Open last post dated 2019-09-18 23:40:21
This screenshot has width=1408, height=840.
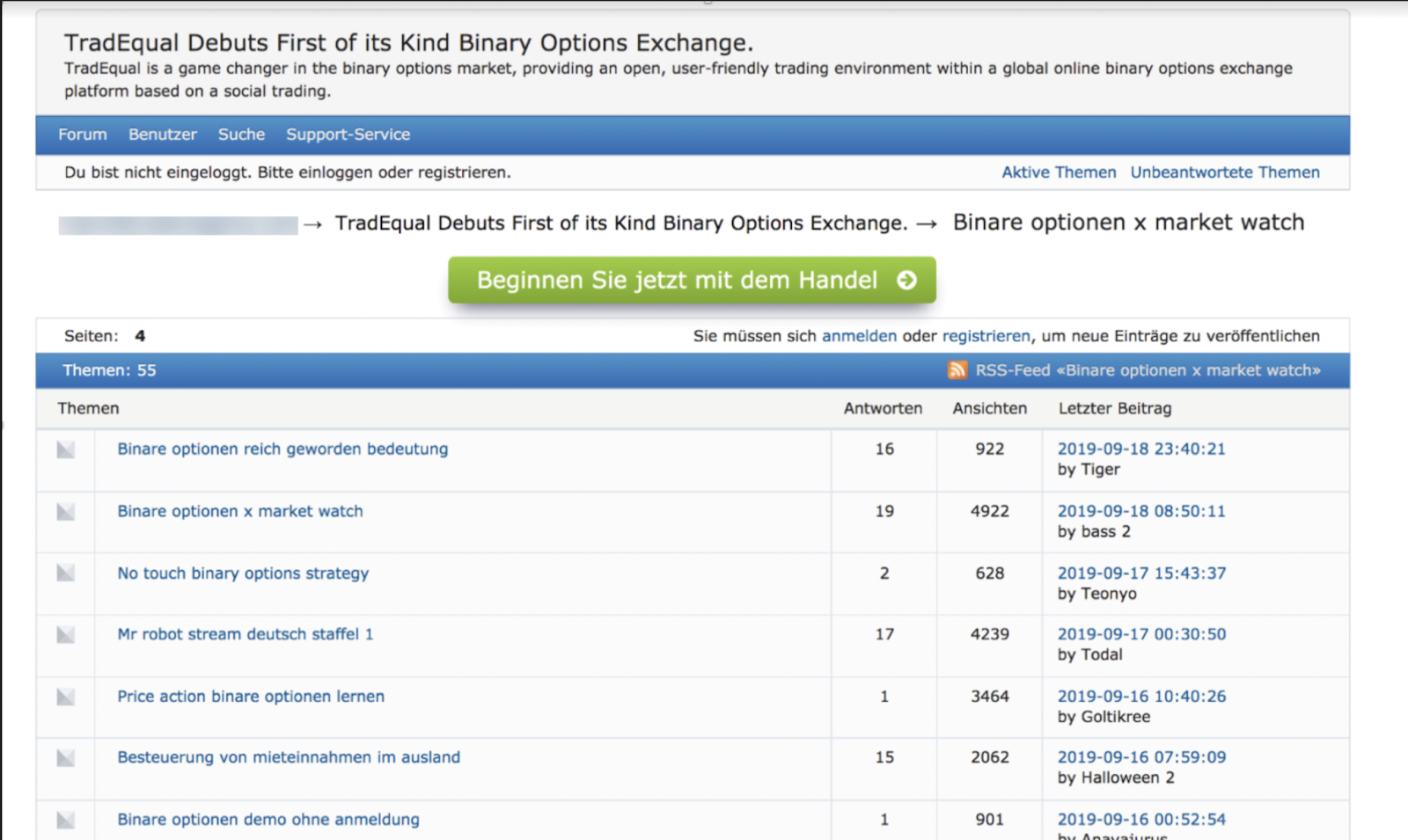[x=1141, y=449]
